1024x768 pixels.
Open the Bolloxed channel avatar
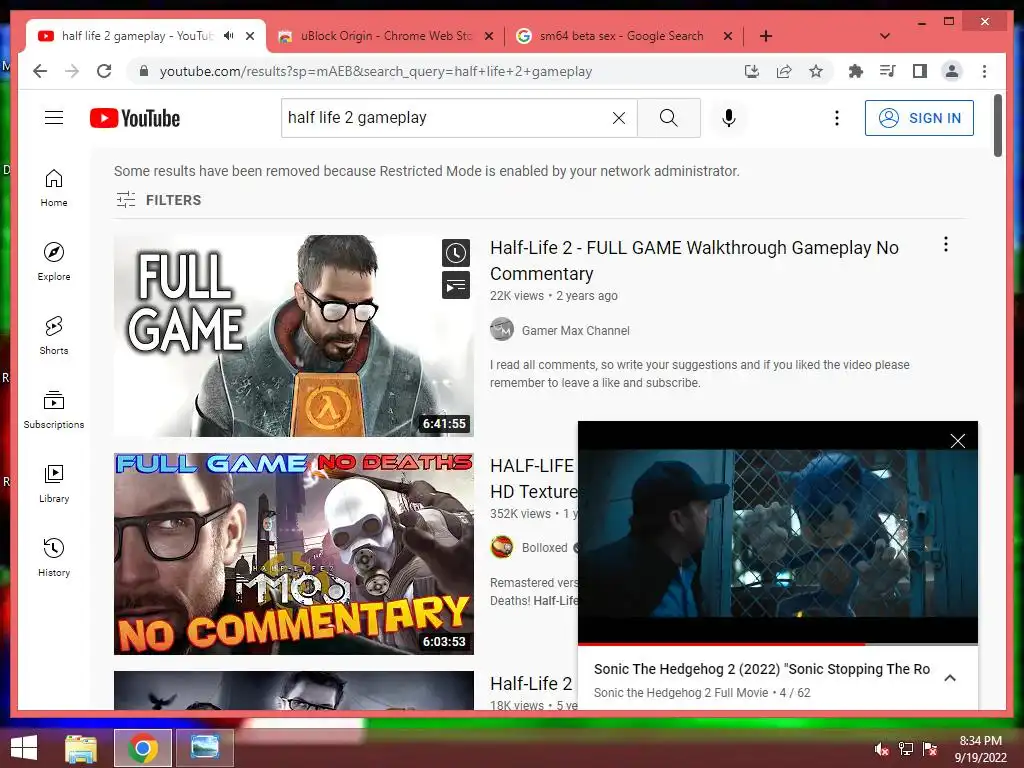coord(502,547)
